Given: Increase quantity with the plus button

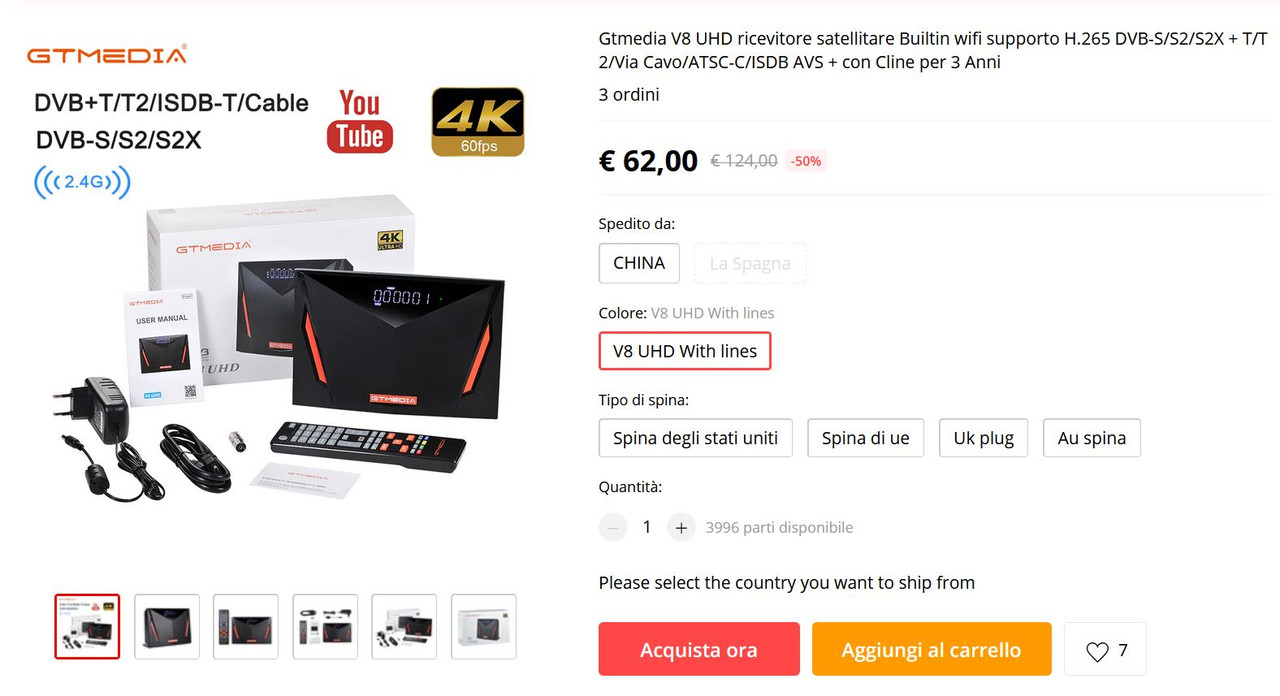Looking at the screenshot, I should point(681,527).
